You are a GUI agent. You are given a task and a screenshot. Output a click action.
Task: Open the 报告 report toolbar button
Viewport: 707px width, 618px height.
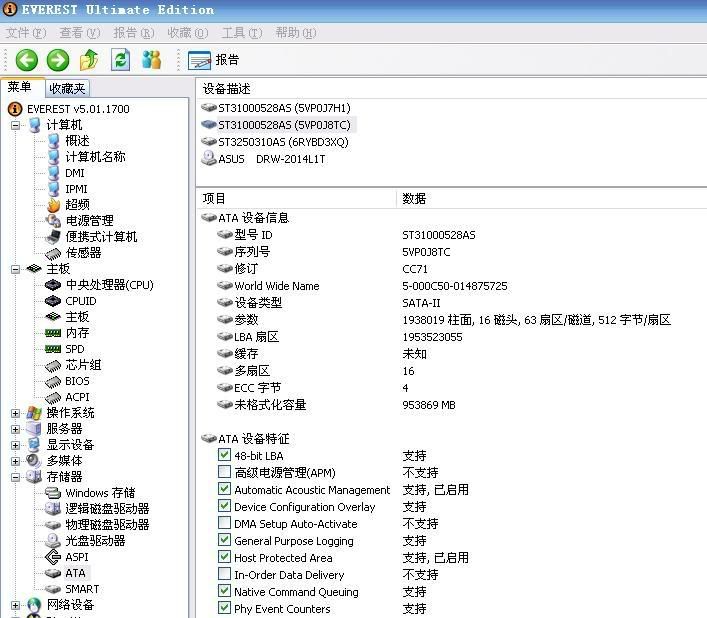tap(215, 60)
